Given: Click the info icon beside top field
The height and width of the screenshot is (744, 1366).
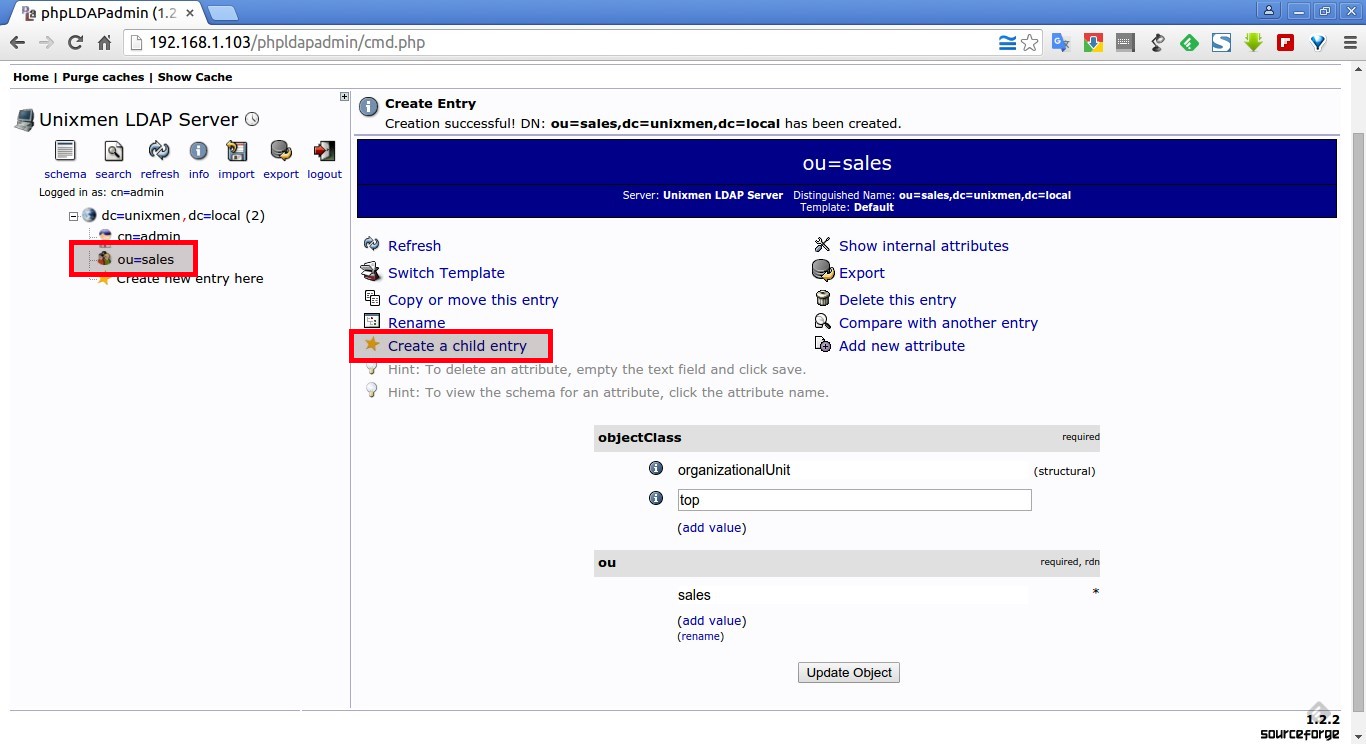Looking at the screenshot, I should tap(656, 498).
